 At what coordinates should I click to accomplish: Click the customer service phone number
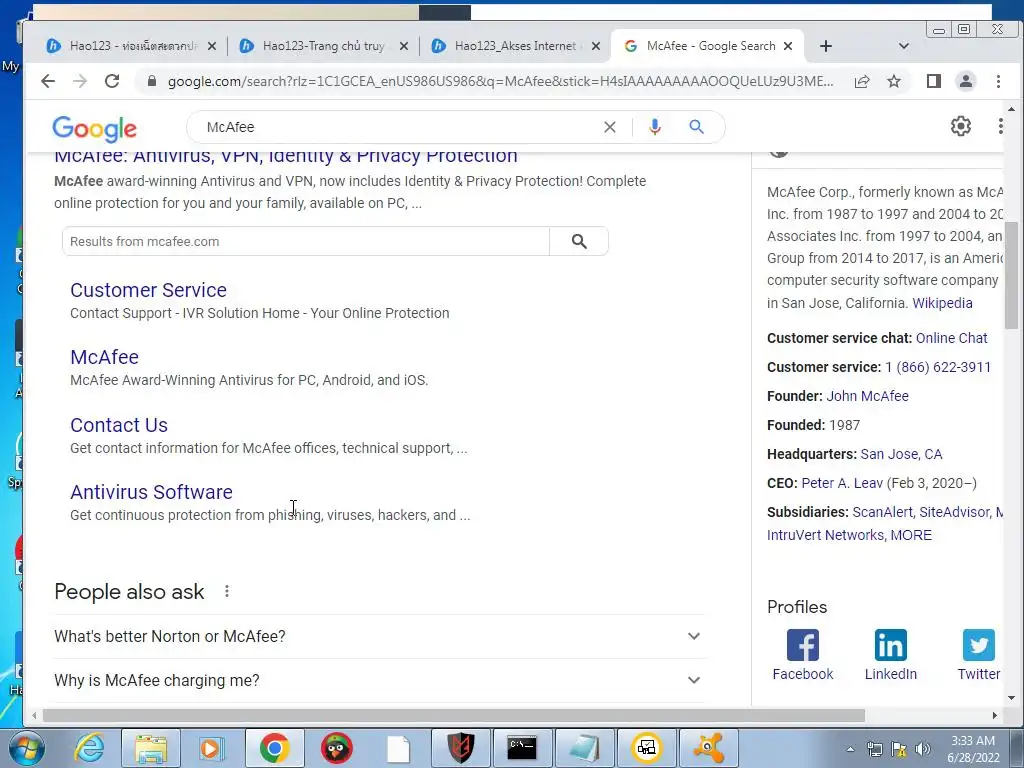coord(938,367)
